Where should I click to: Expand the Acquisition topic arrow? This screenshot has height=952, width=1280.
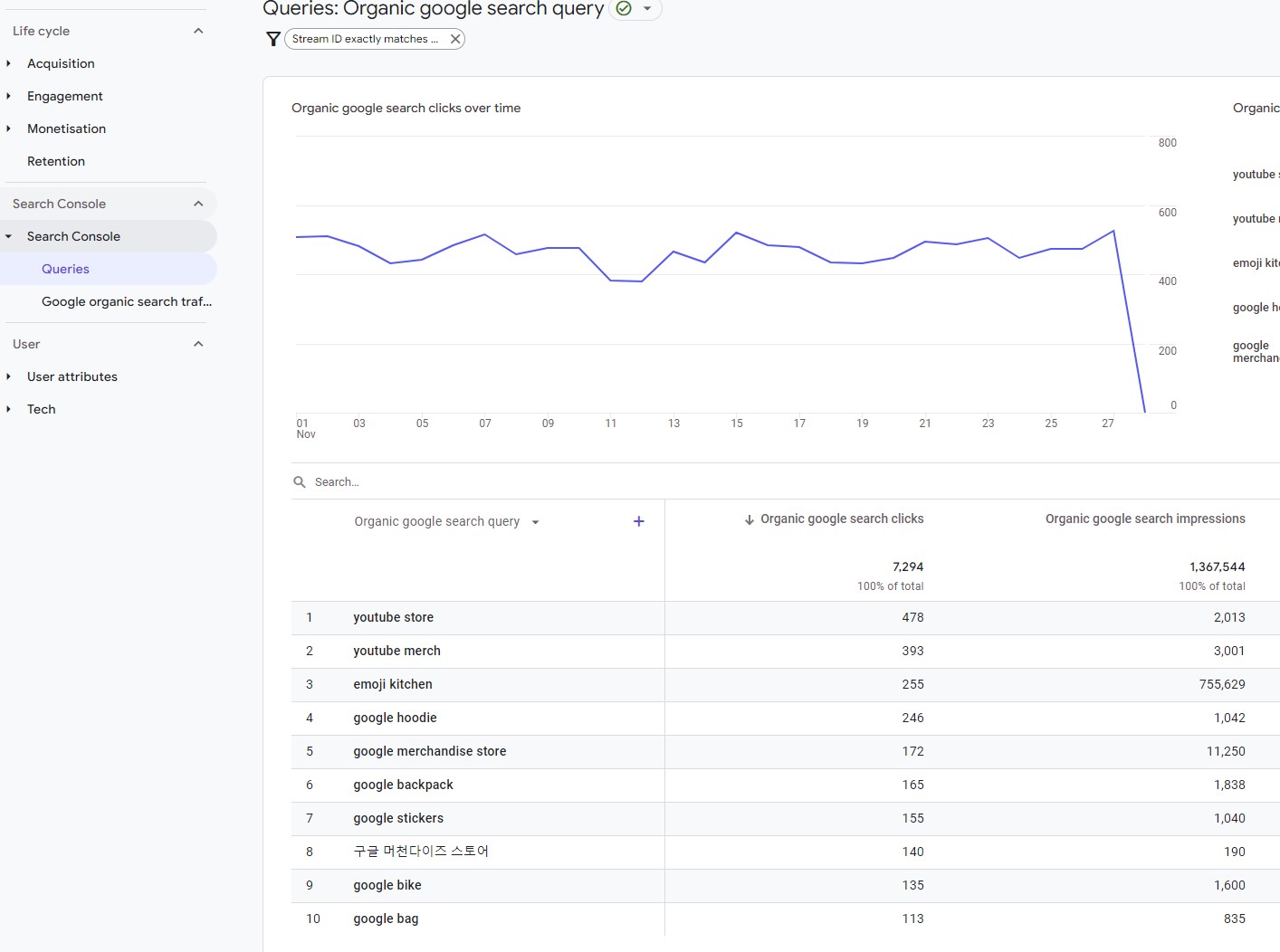tap(9, 63)
